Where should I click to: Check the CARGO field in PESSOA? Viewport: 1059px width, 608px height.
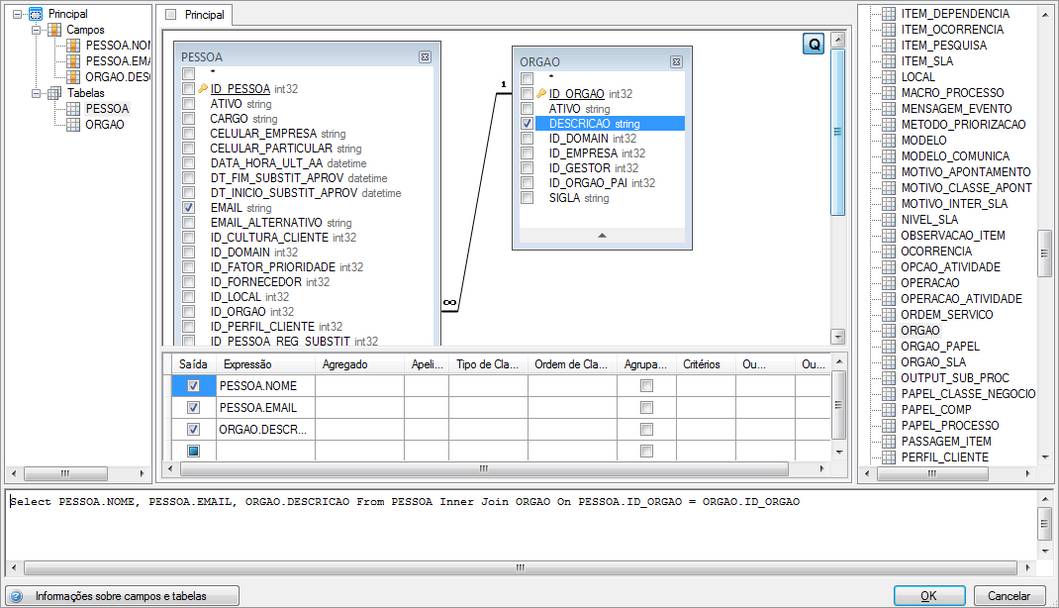coord(188,118)
